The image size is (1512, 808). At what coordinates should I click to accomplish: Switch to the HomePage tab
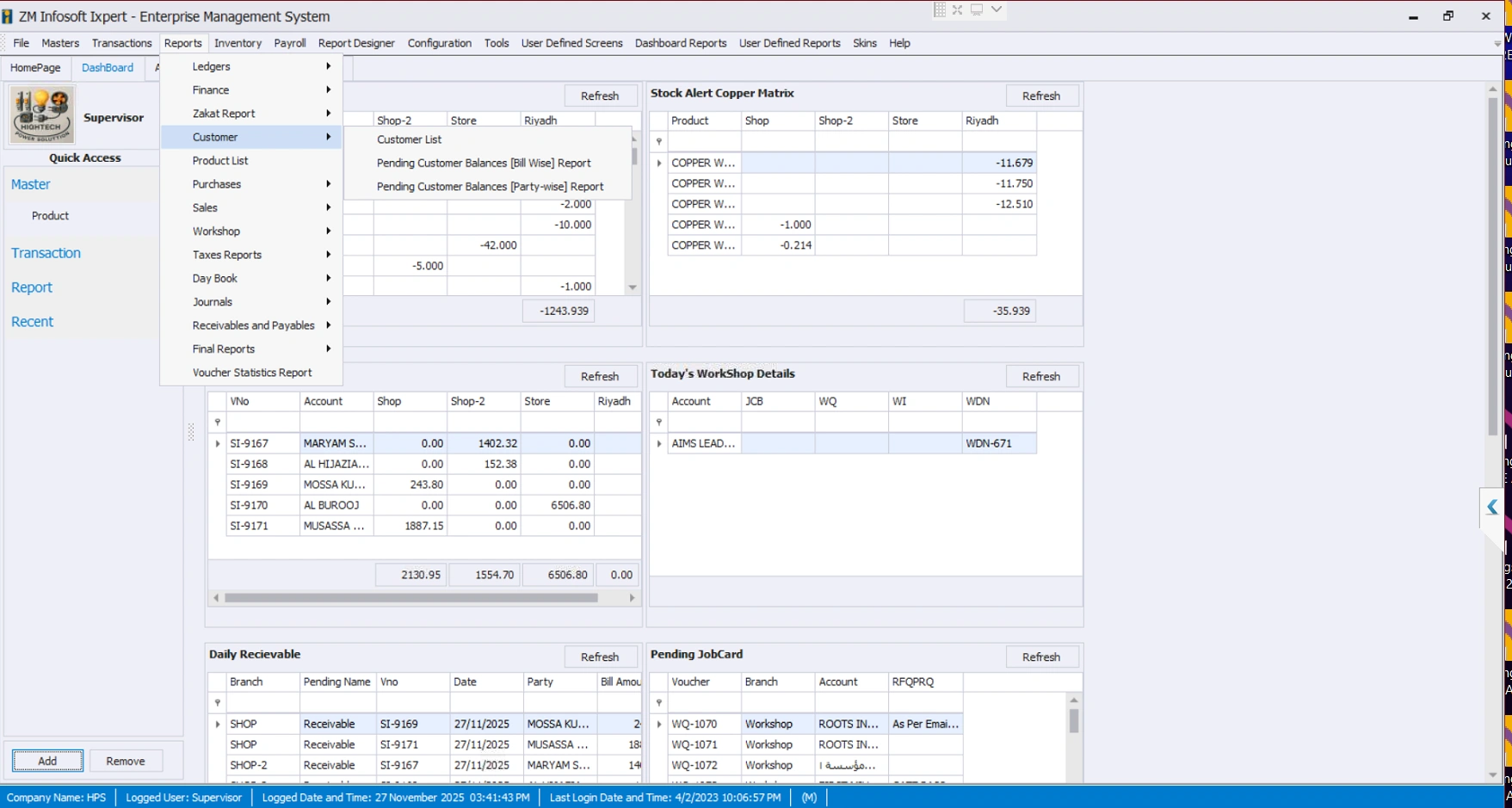coord(35,67)
